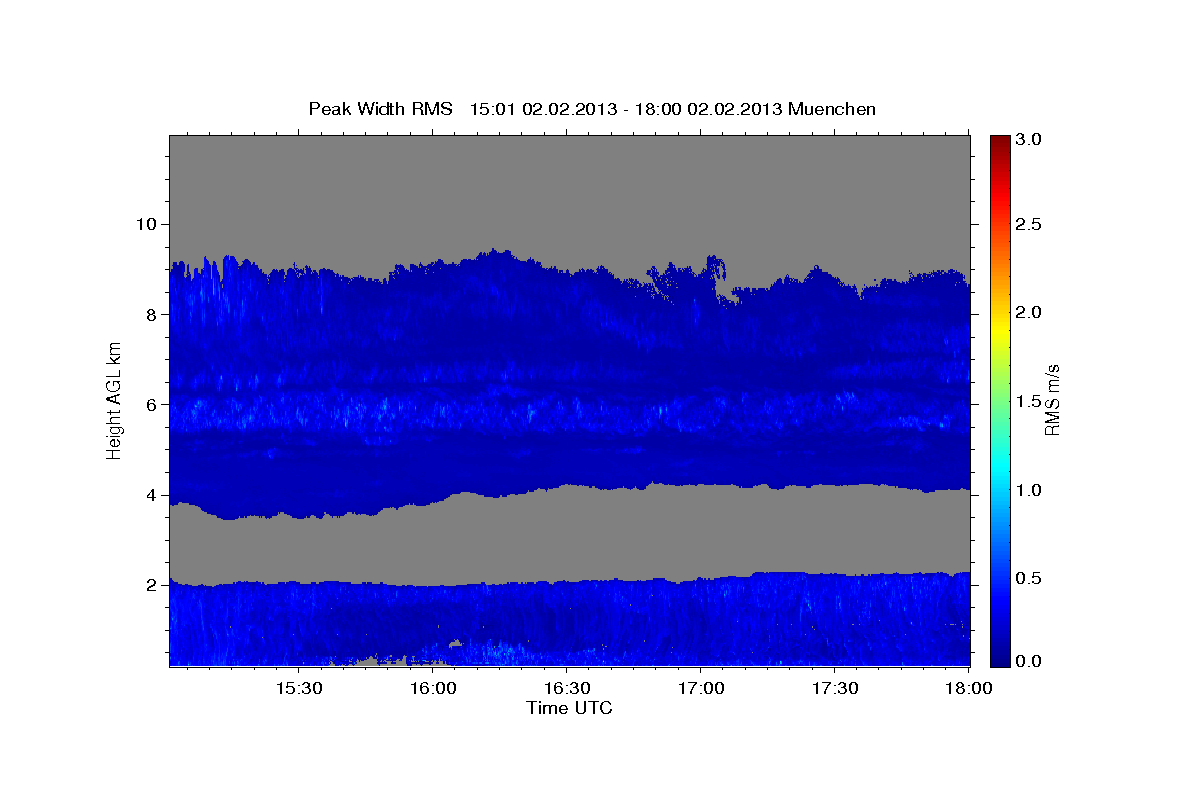This screenshot has height=800, width=1200.
Task: Click the 'Time UTC' axis label
Action: point(569,708)
